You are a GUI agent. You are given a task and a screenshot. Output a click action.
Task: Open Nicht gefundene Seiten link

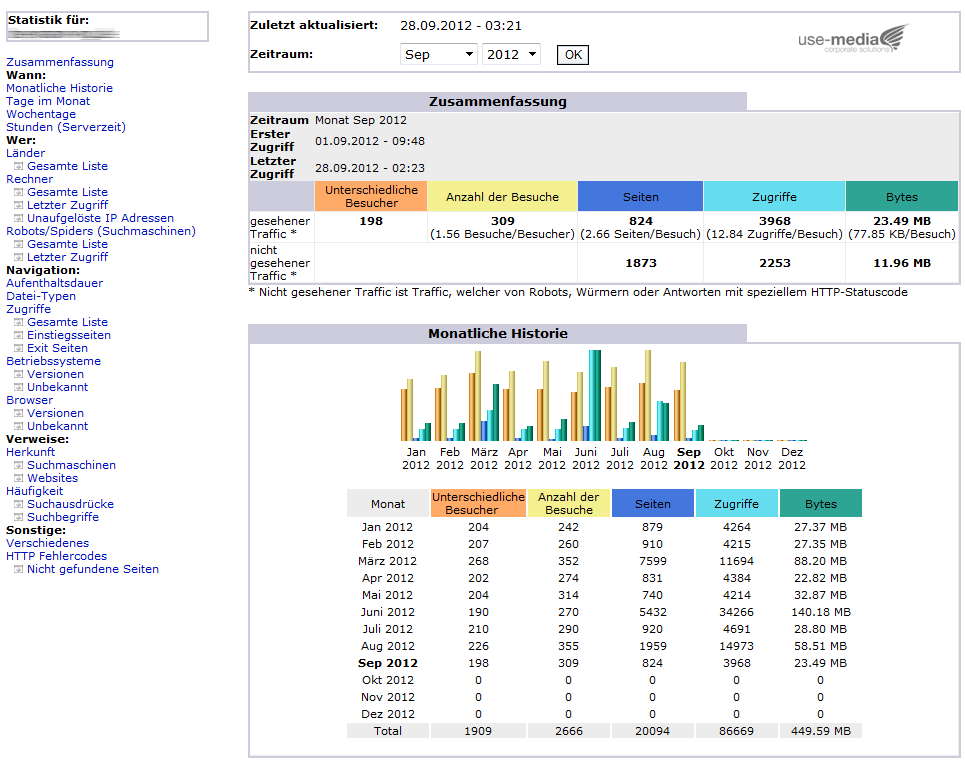[93, 569]
